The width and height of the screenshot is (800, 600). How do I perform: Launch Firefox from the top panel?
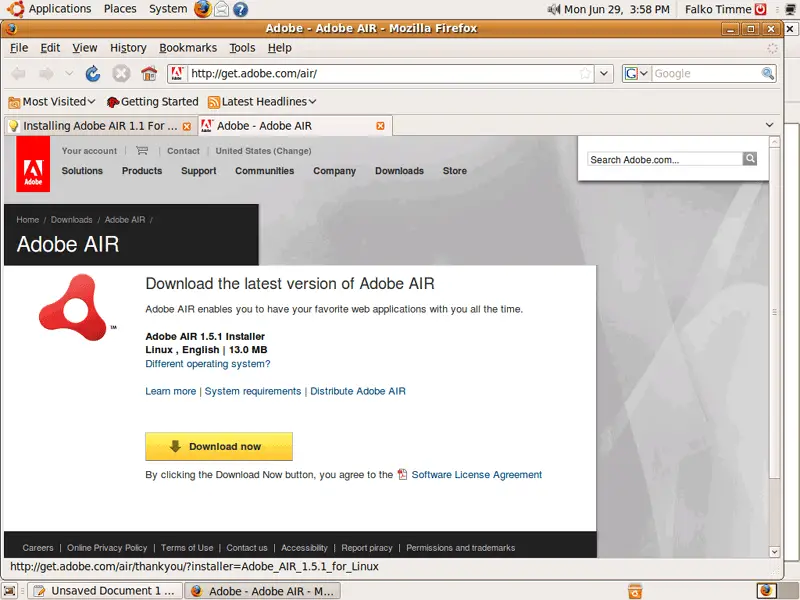203,9
